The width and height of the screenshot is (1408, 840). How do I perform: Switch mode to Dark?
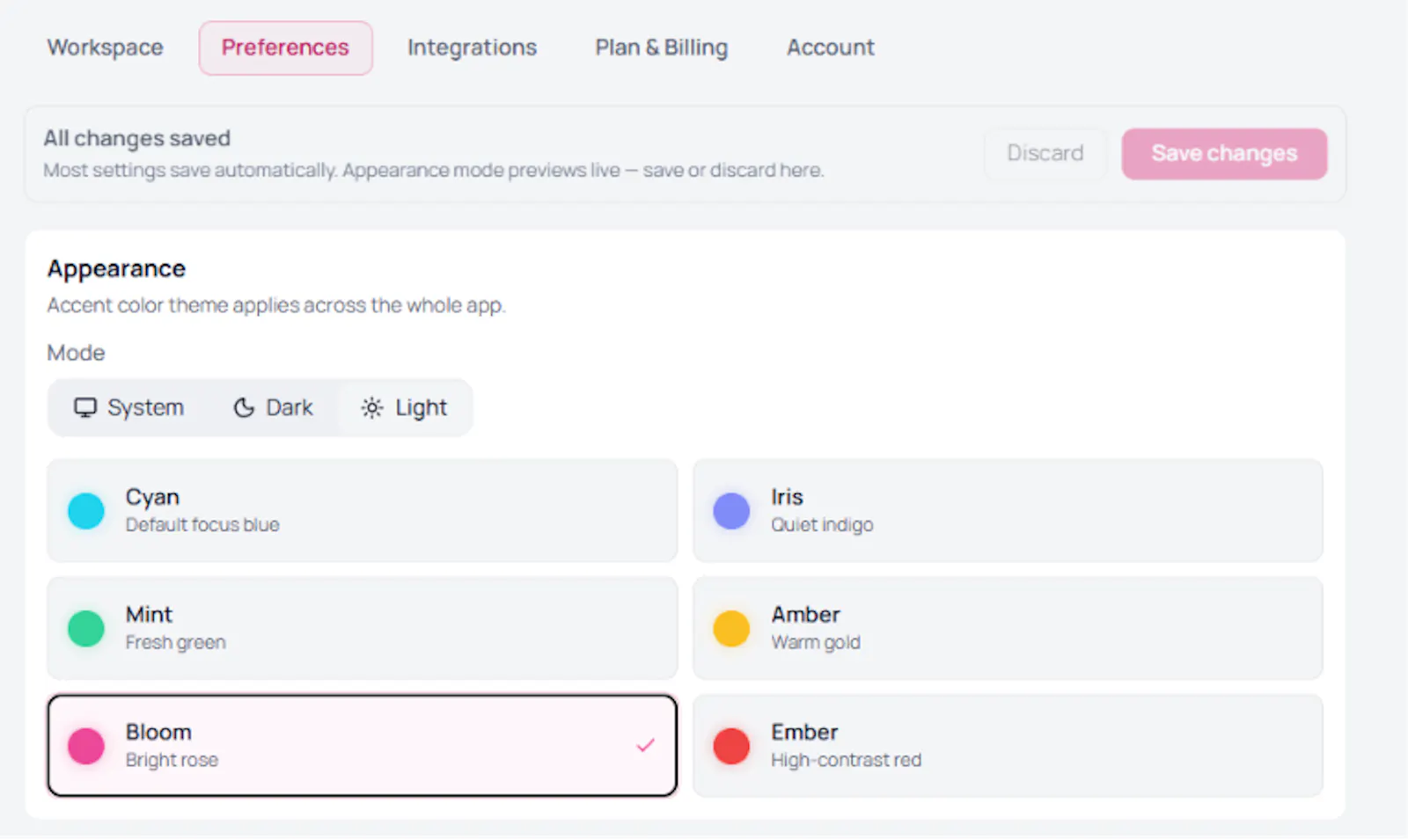pyautogui.click(x=273, y=407)
